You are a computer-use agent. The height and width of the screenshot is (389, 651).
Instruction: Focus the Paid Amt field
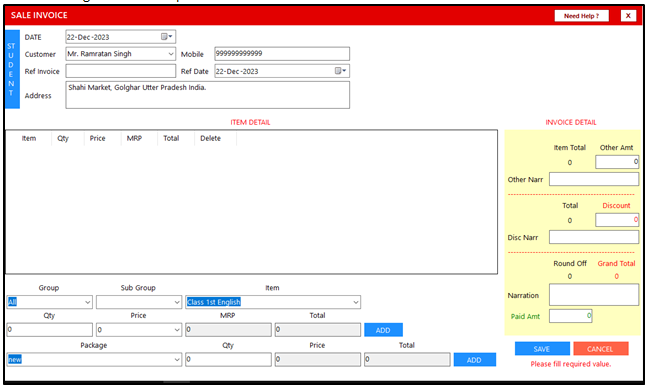(x=570, y=316)
